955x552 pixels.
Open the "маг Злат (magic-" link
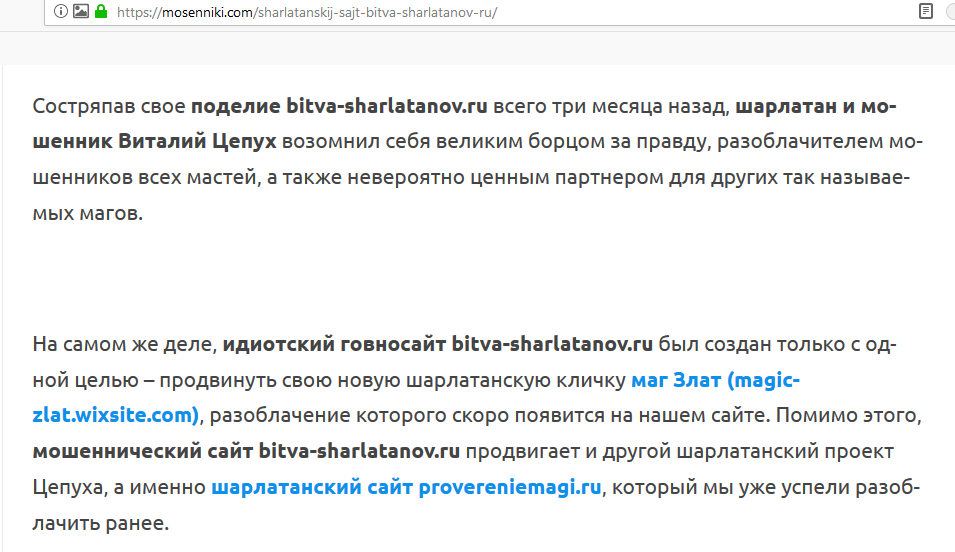tap(715, 381)
